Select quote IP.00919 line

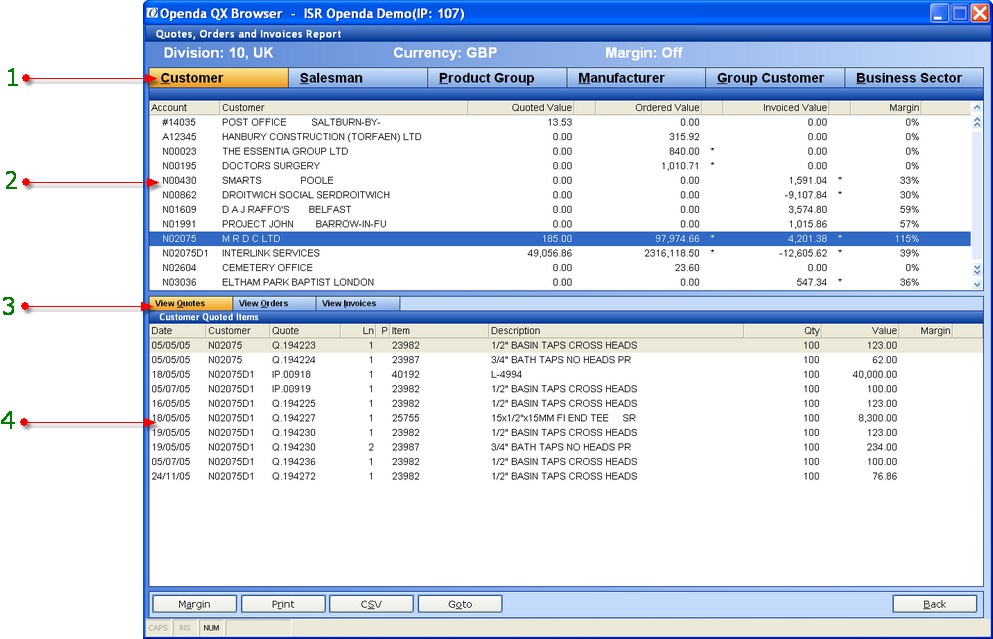coord(566,389)
